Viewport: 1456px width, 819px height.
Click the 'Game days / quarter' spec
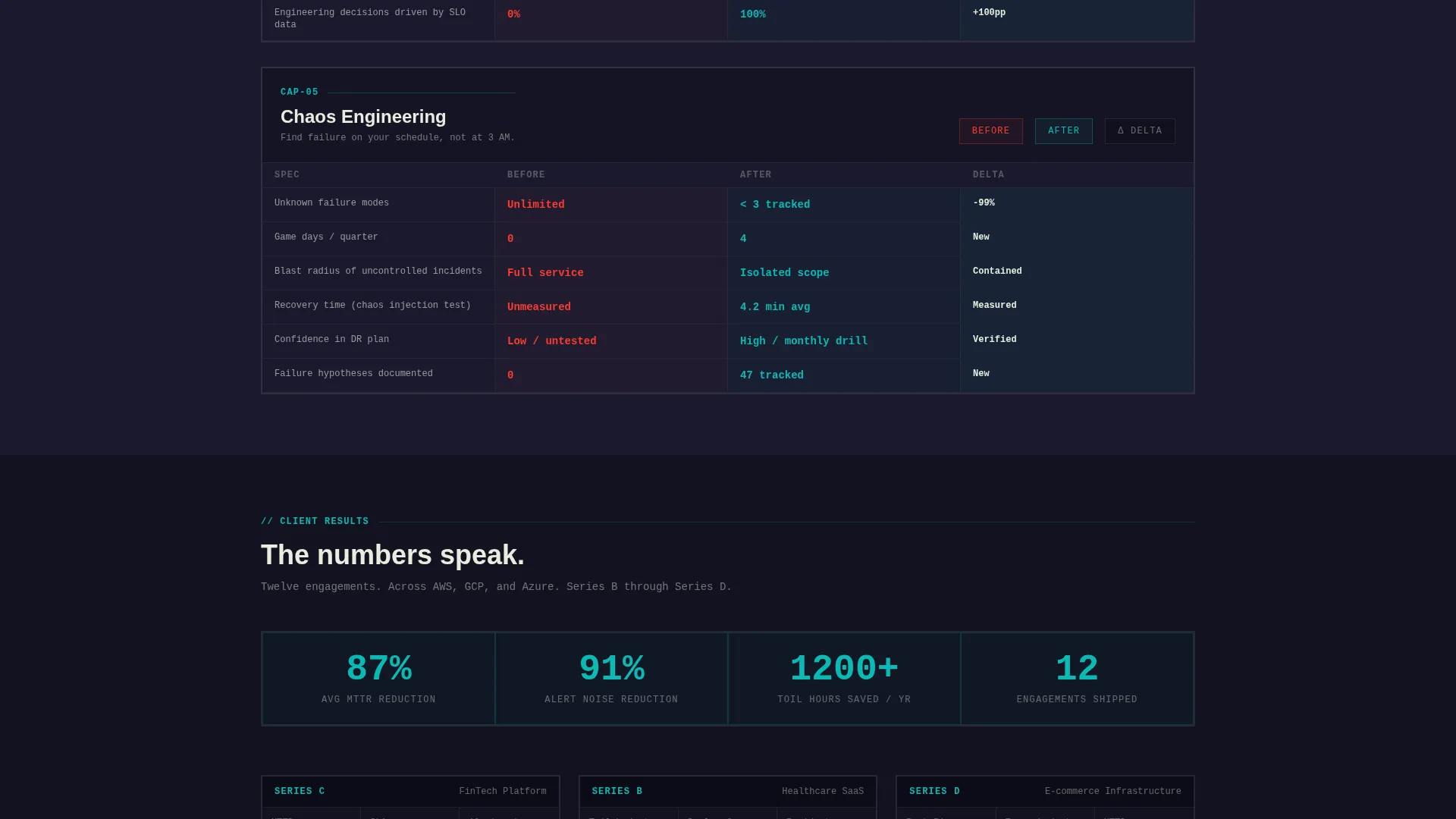pos(326,237)
